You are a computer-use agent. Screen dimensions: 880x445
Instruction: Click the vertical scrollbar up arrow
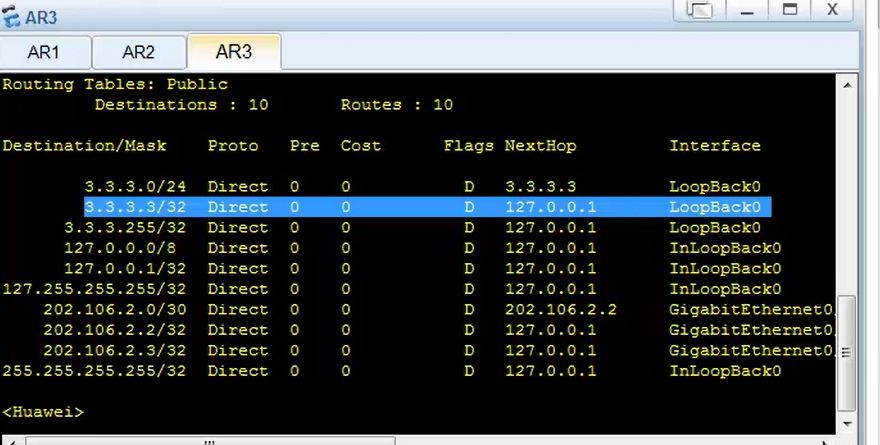pos(847,86)
